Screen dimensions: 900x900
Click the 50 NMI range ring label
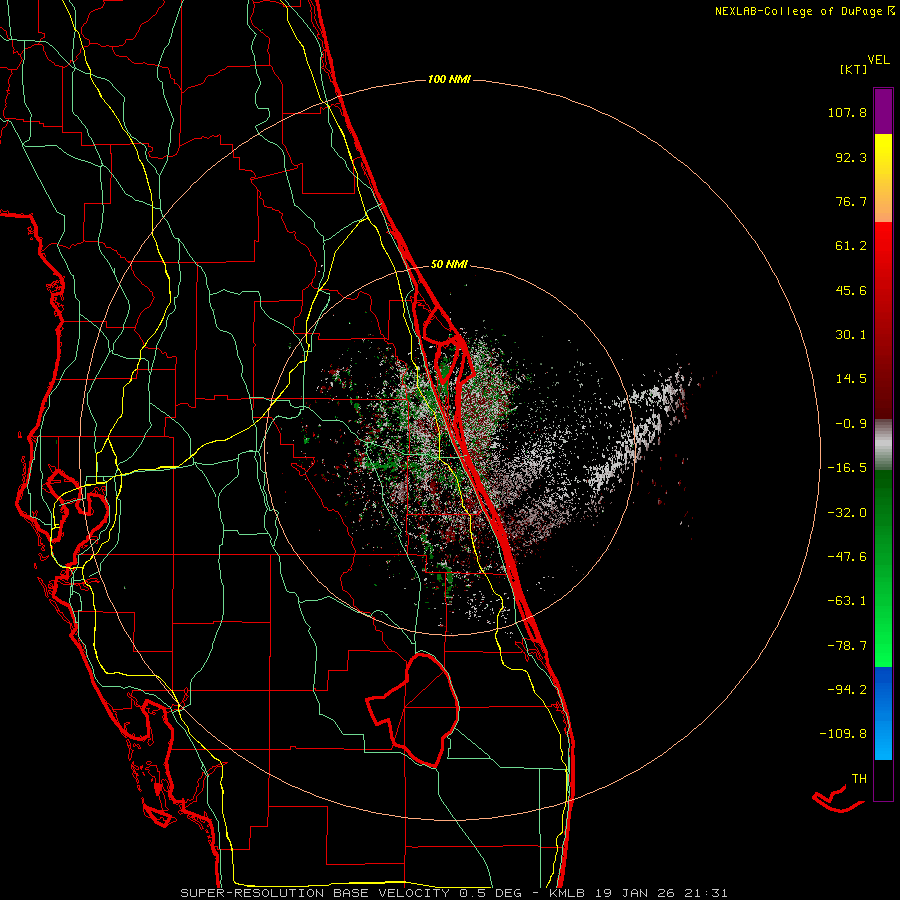coord(449,264)
